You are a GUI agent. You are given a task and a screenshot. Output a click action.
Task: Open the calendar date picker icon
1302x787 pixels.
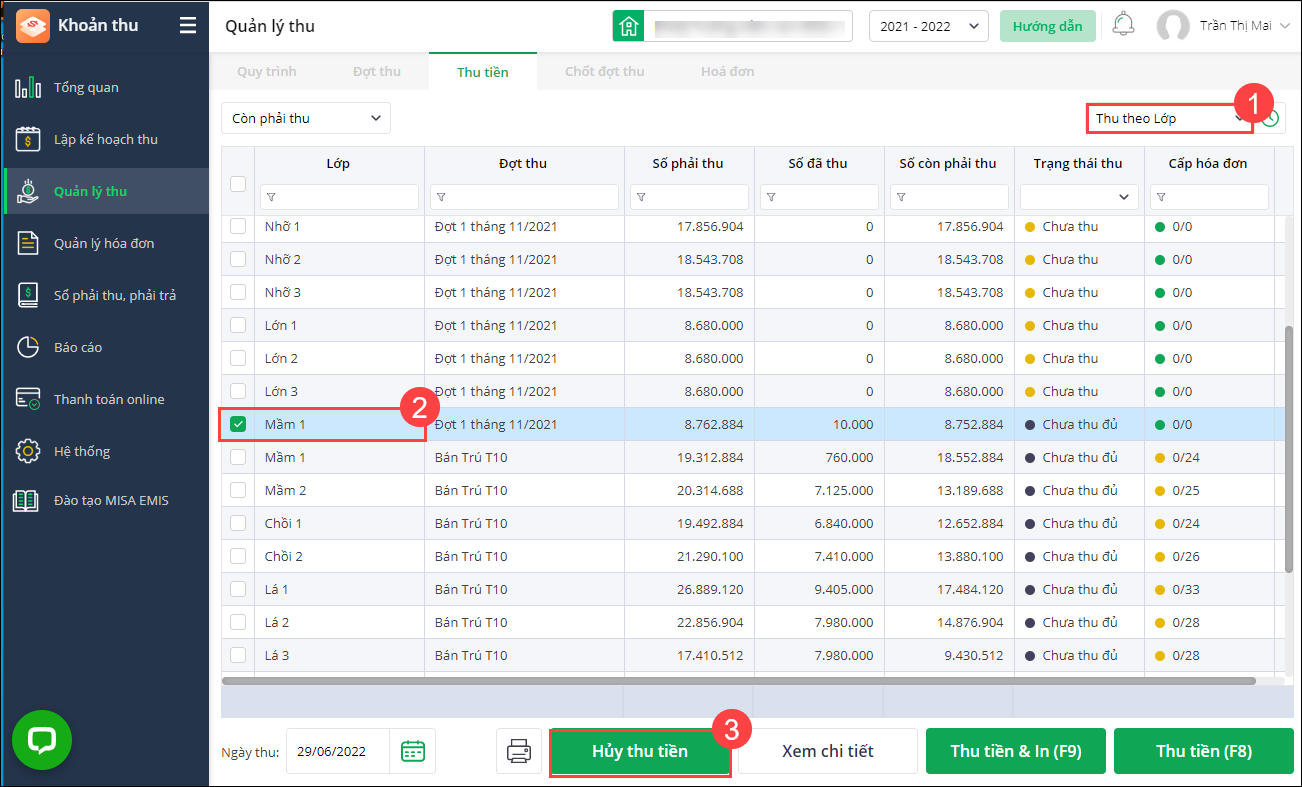click(x=413, y=751)
